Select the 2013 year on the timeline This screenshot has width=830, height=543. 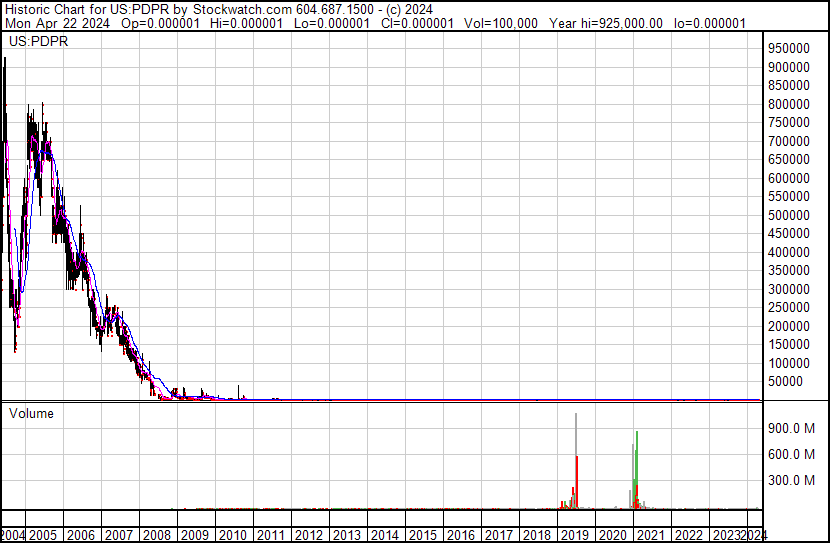click(x=347, y=536)
